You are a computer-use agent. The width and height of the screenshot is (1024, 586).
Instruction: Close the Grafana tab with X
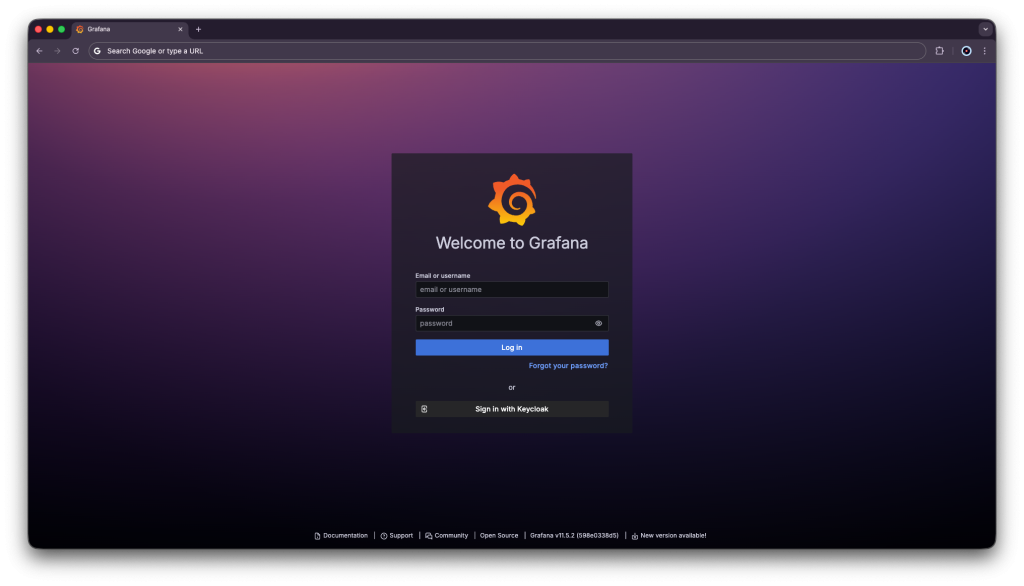tap(180, 29)
